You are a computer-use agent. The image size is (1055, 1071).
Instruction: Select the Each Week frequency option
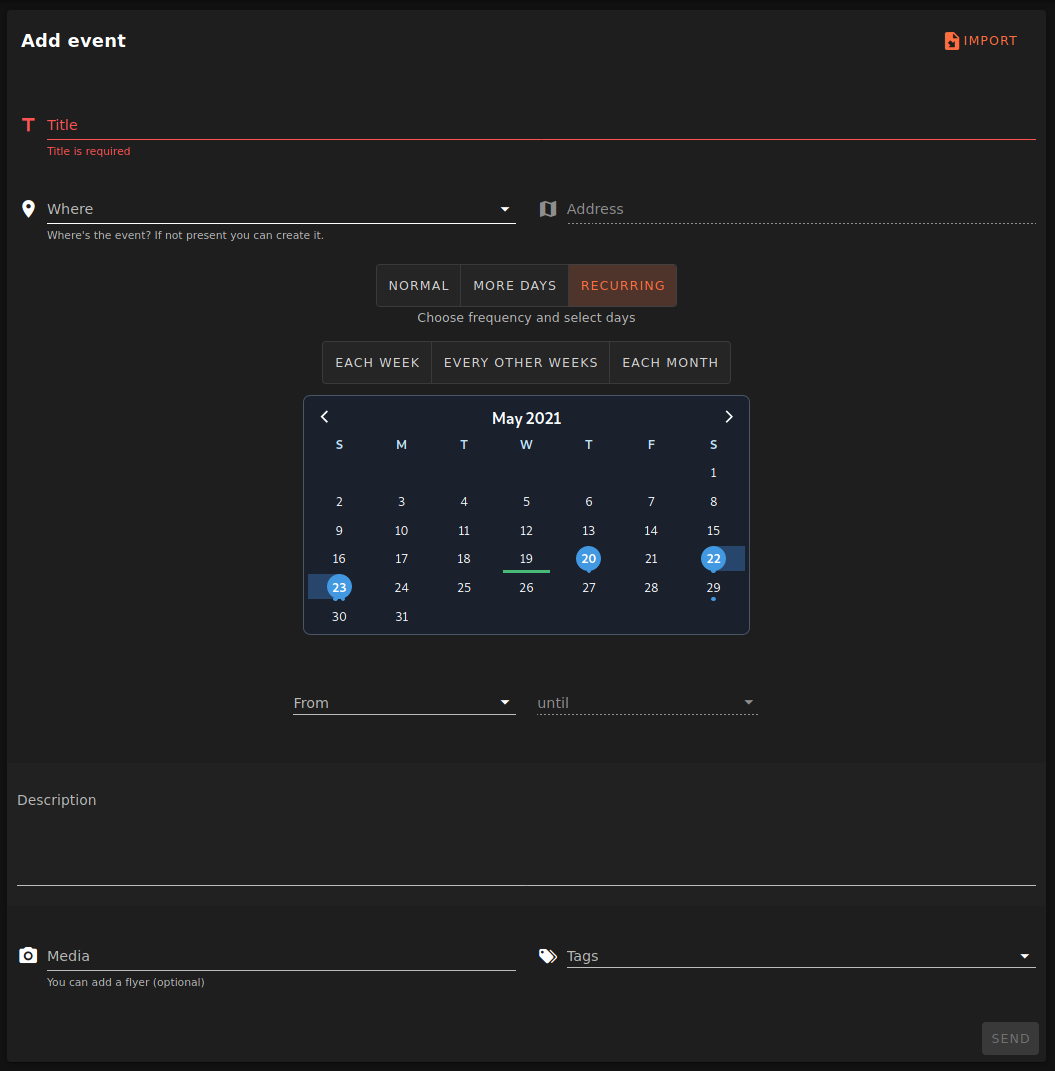(x=377, y=362)
